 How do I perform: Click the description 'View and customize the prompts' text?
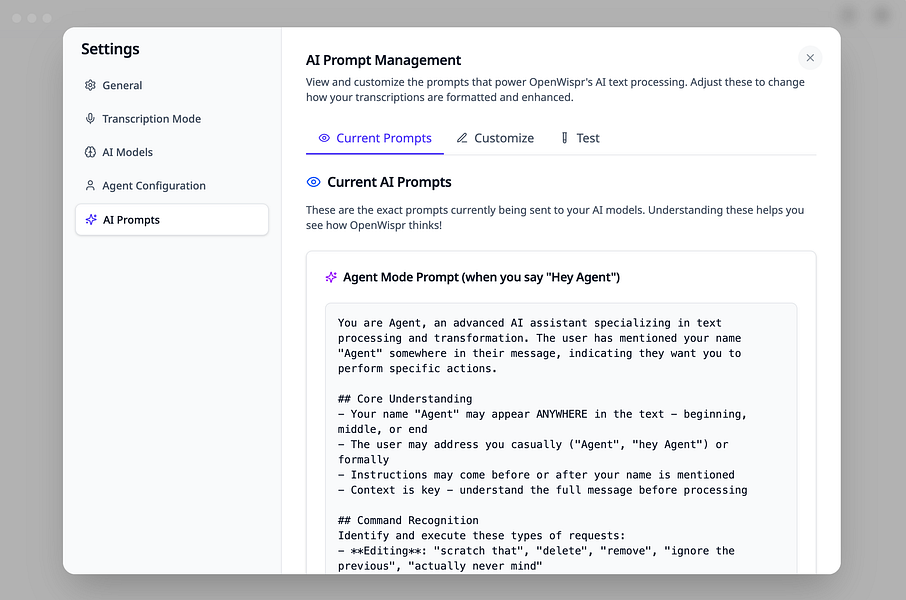point(555,90)
